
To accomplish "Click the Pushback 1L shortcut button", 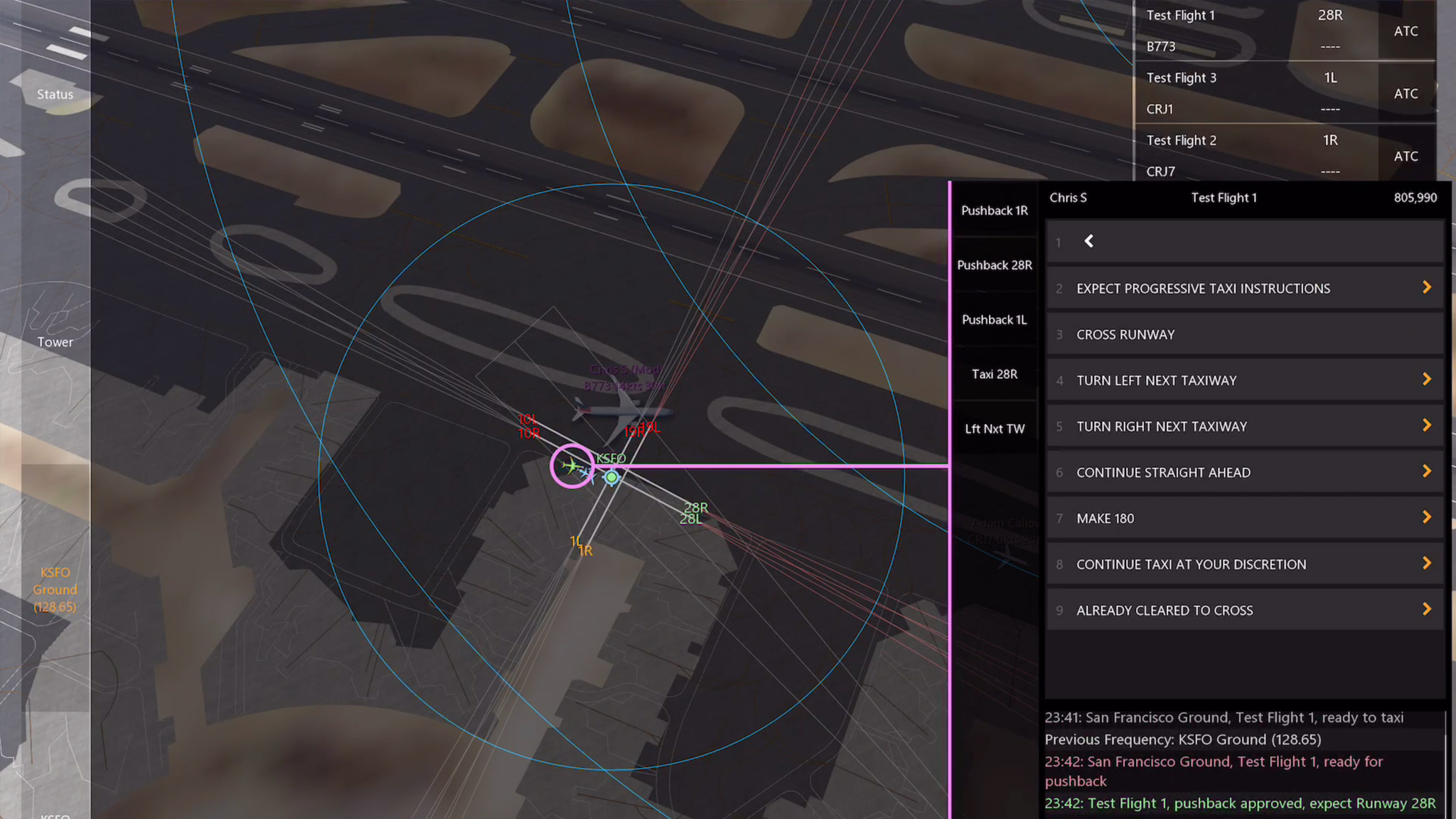I will [x=995, y=320].
